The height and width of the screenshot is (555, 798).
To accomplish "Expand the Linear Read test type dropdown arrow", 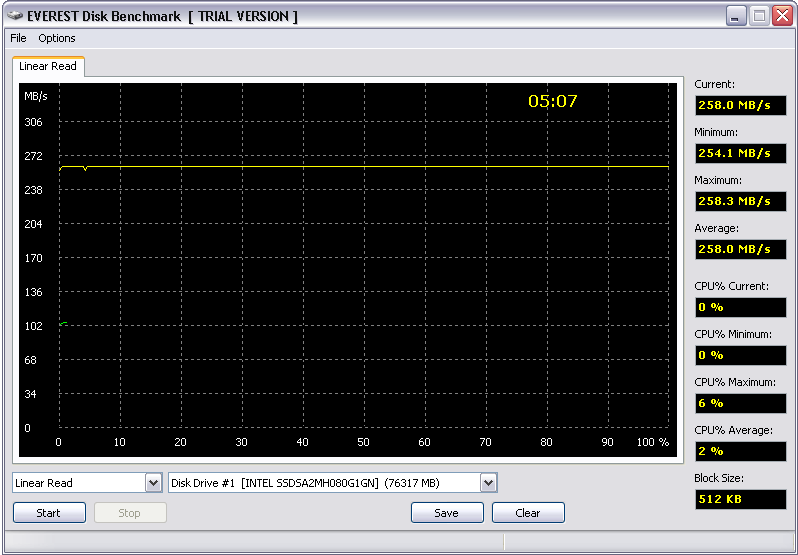I will pos(153,483).
